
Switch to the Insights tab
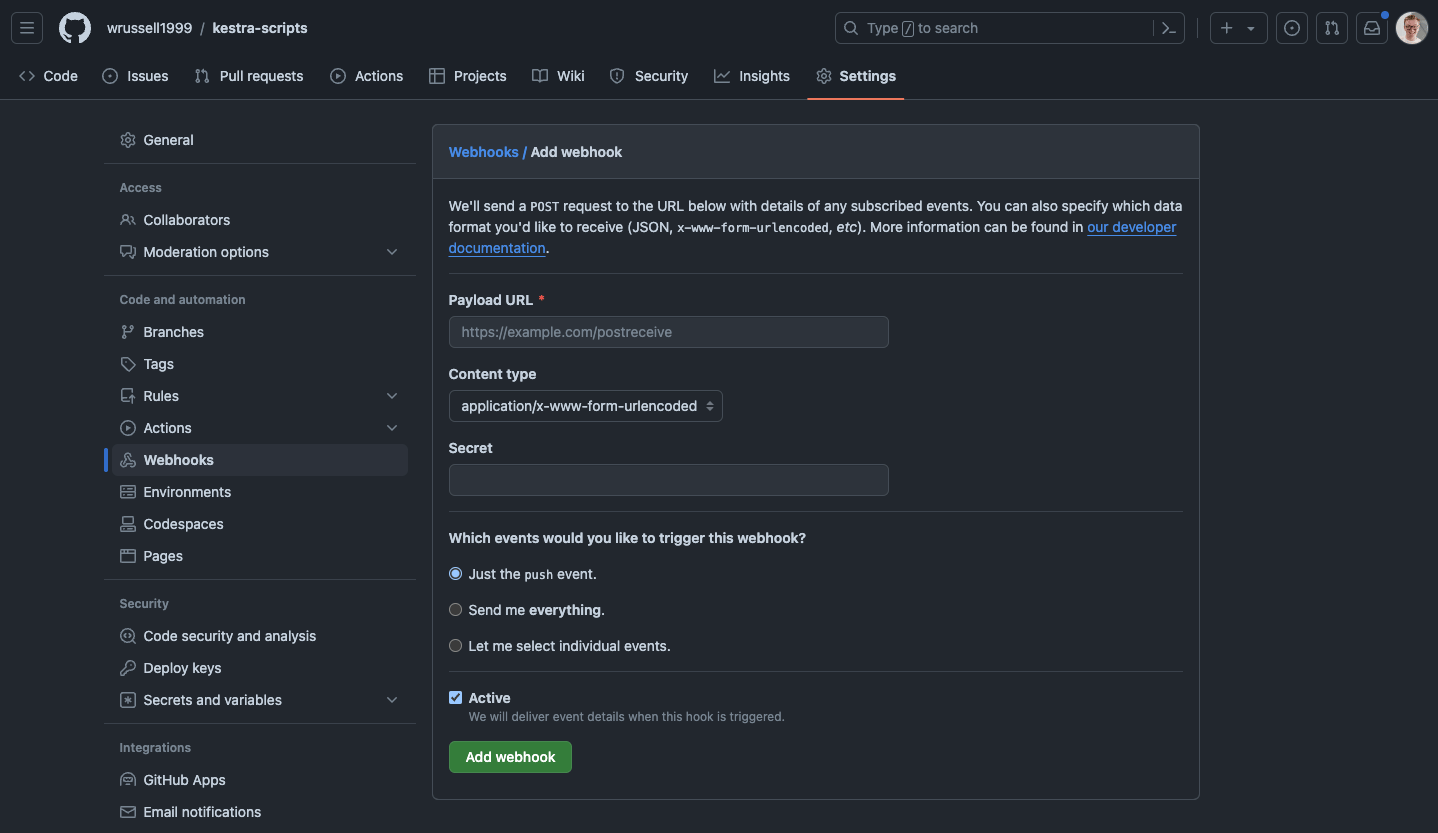coord(751,75)
